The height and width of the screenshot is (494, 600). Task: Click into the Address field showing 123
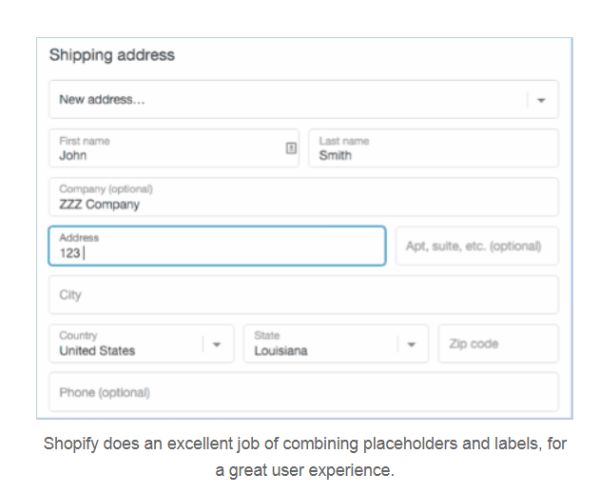coord(217,246)
